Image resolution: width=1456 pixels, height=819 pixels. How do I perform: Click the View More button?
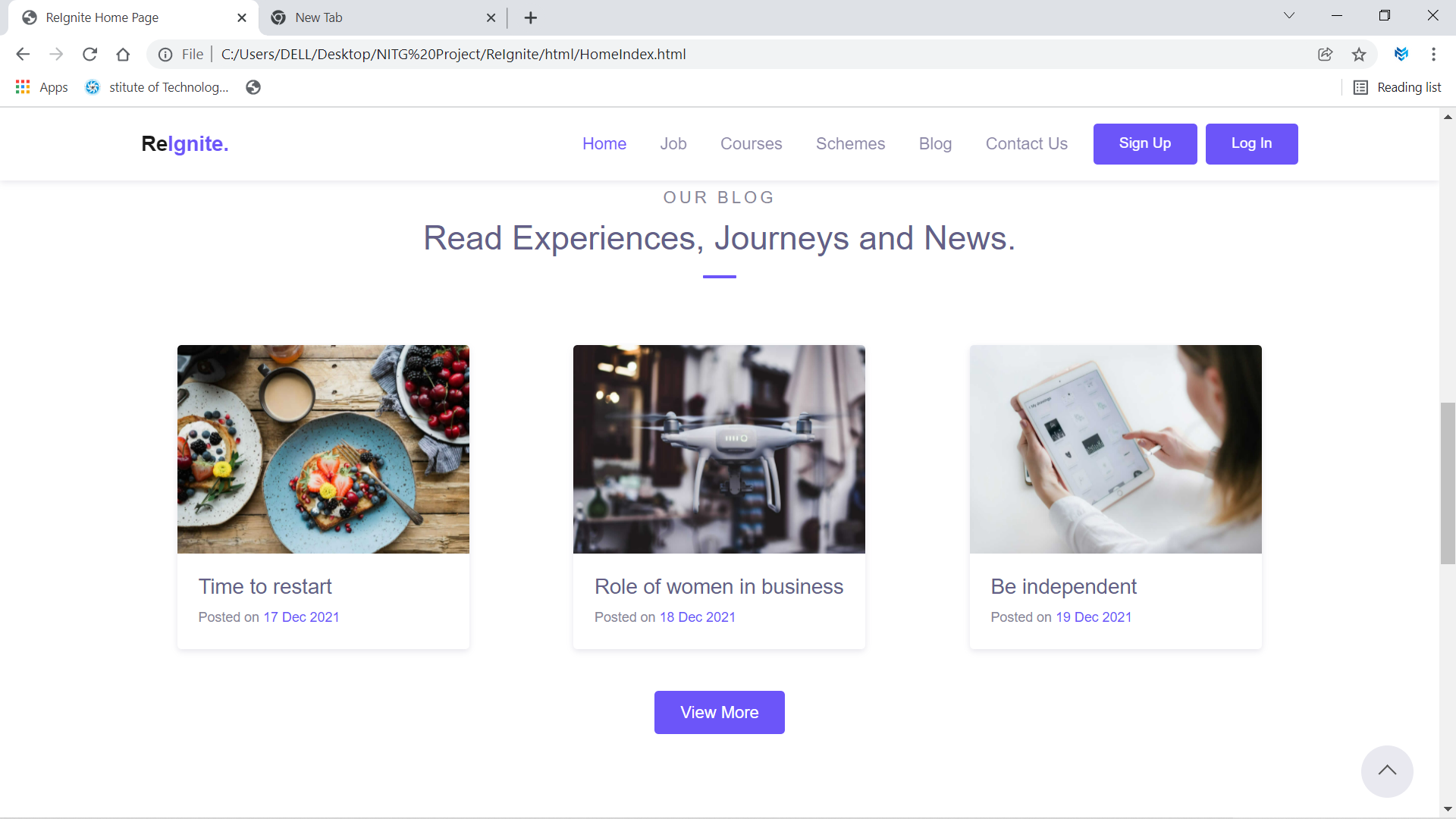tap(719, 712)
